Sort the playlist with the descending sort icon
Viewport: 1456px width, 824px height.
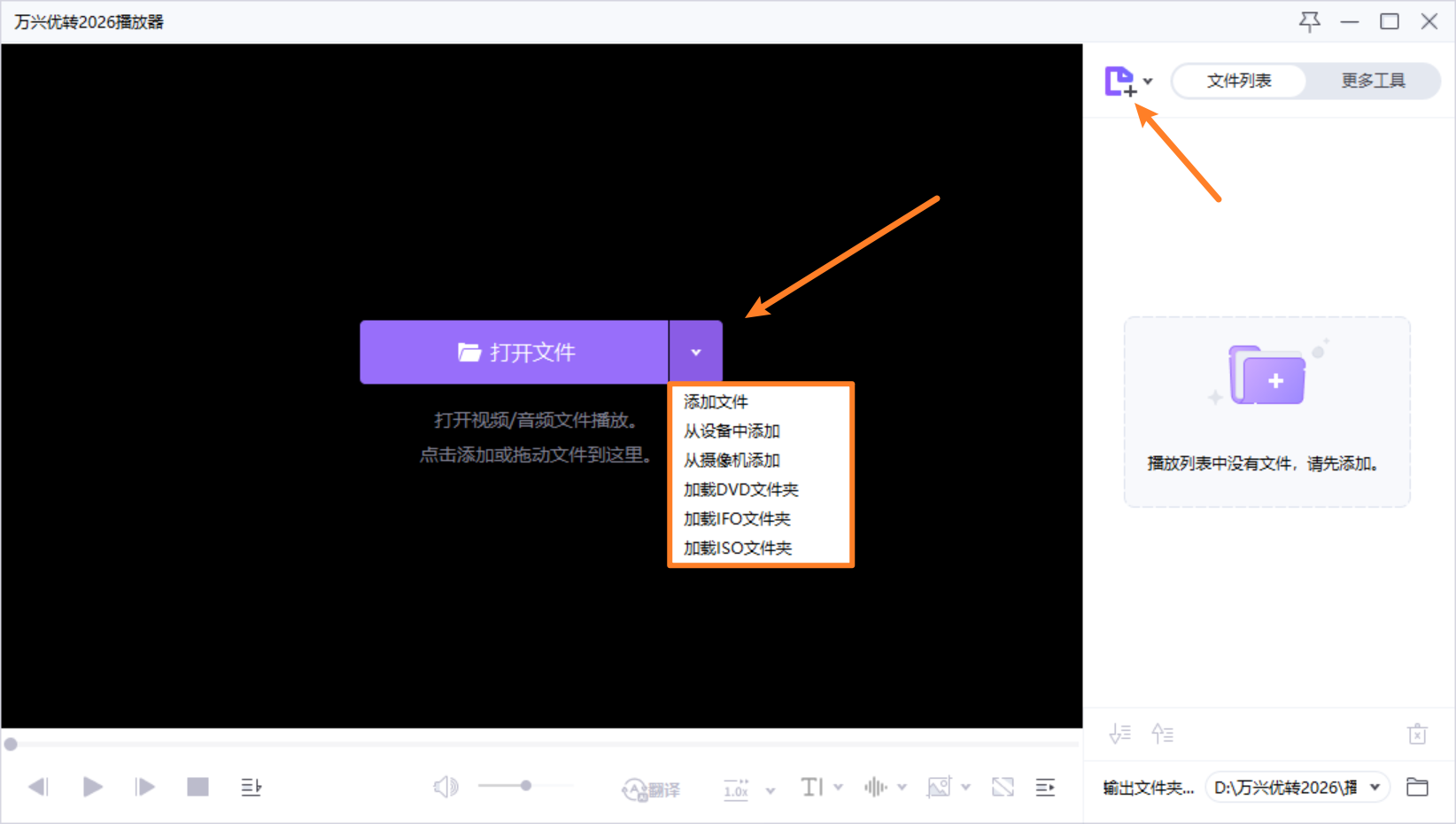pyautogui.click(x=1119, y=734)
